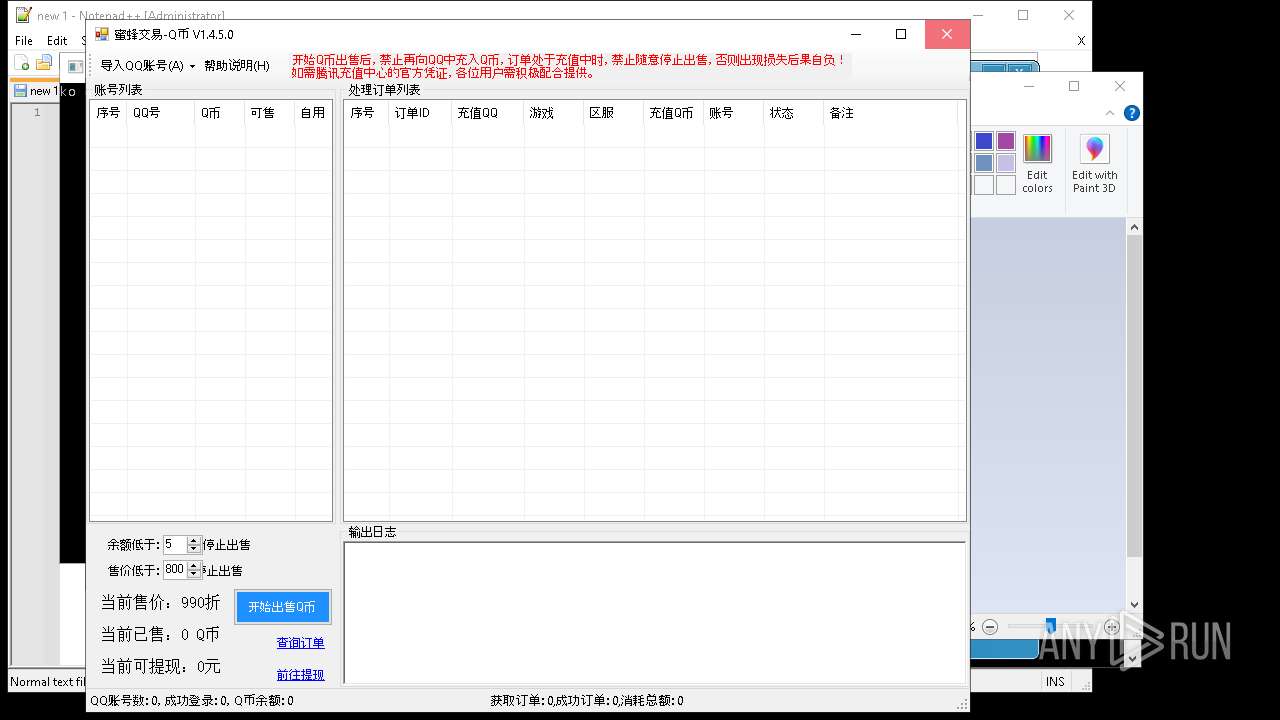Maximize the Notepad++ window
This screenshot has width=1280, height=720.
tap(1023, 15)
